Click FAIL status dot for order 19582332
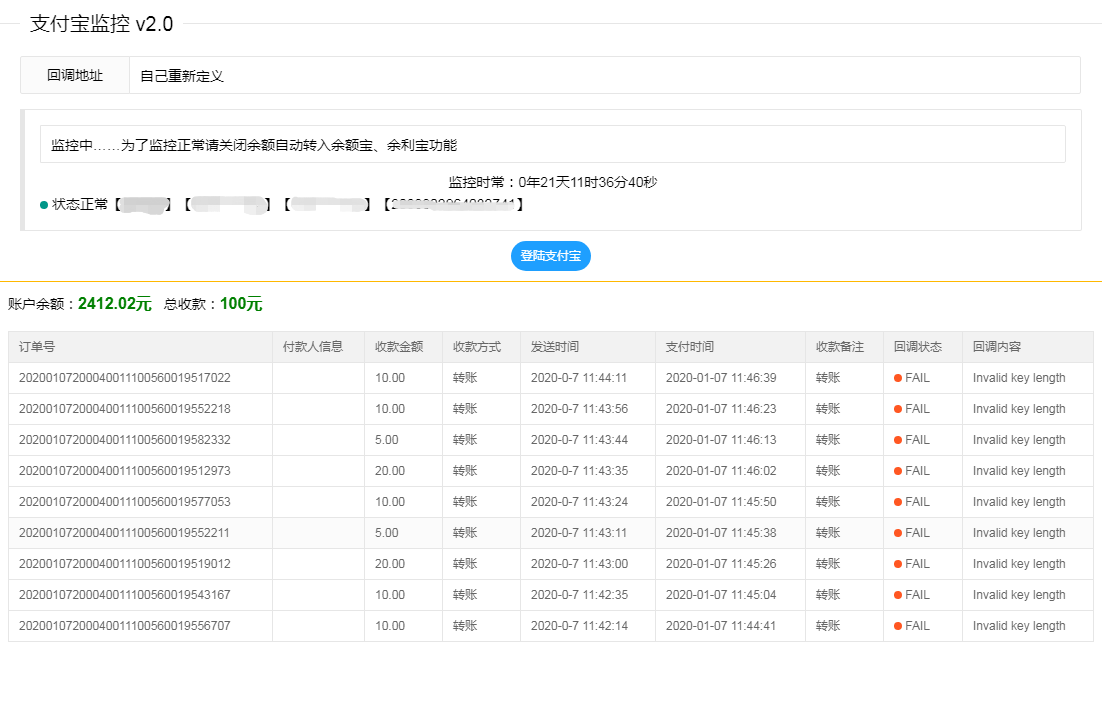 (x=897, y=440)
